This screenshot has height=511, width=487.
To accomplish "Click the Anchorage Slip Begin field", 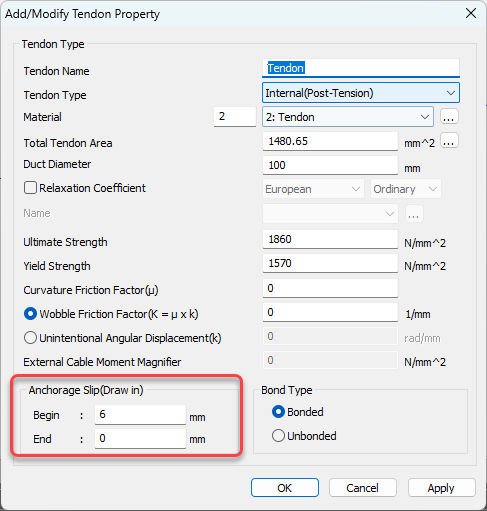I will (x=140, y=414).
